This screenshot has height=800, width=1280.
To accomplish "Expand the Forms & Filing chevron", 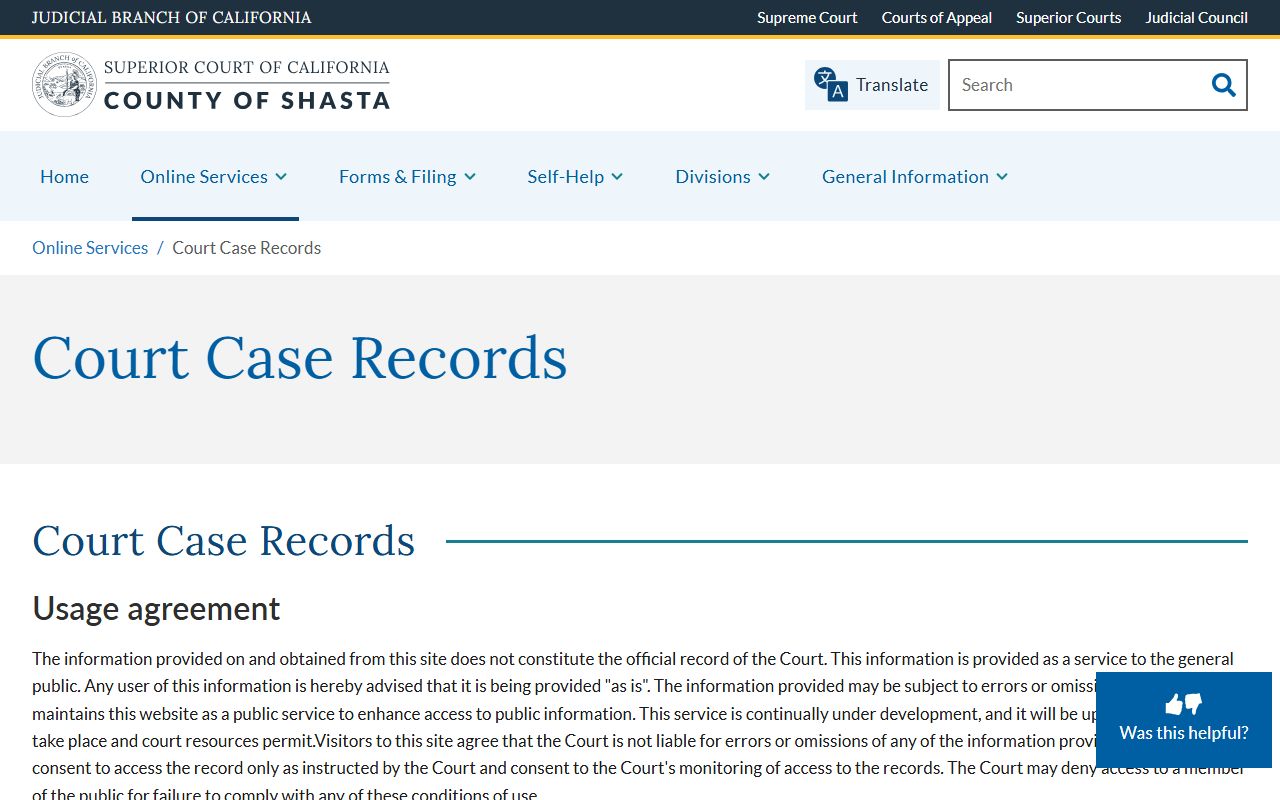I will 470,177.
